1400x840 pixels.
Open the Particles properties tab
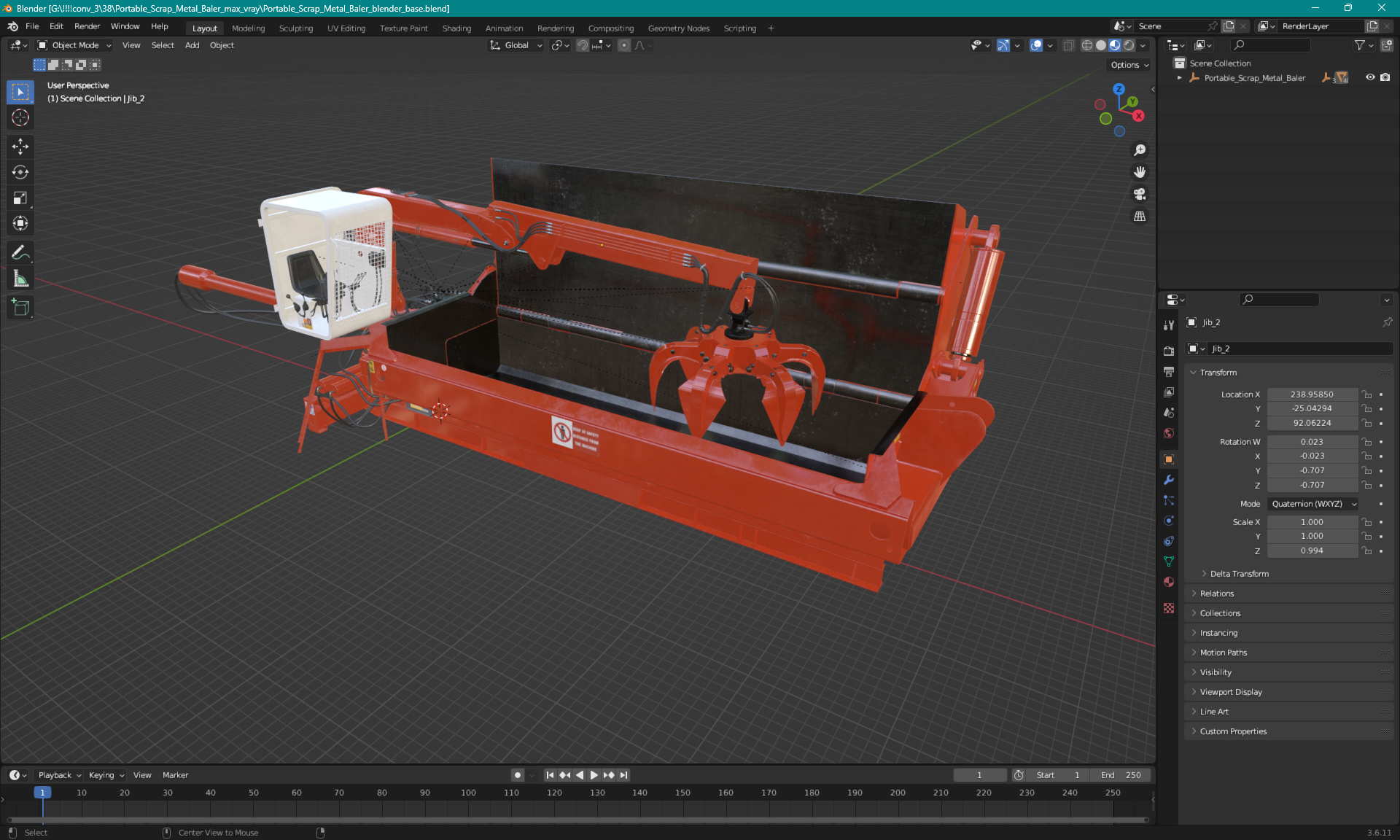pyautogui.click(x=1169, y=500)
